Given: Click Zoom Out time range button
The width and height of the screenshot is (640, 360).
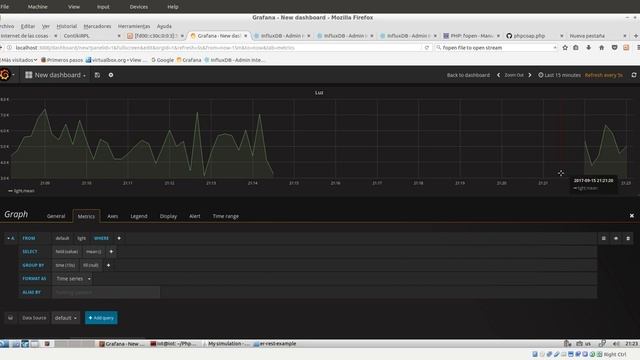Looking at the screenshot, I should click(x=514, y=75).
